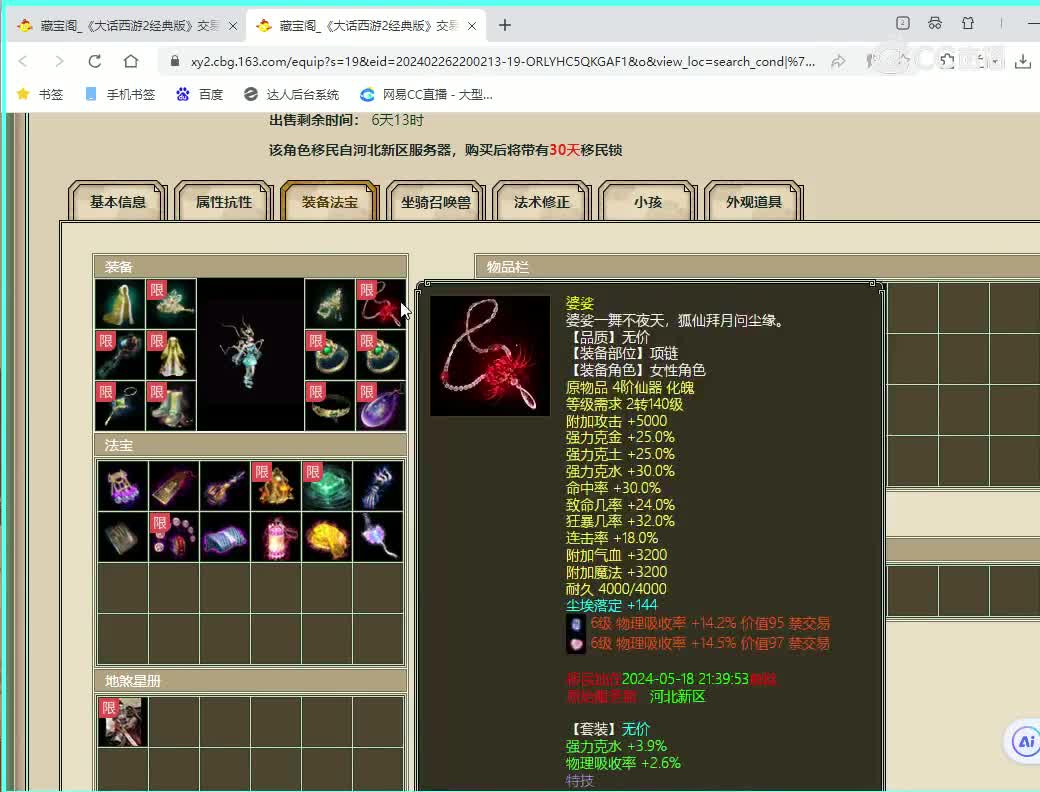Open a new browser tab
This screenshot has width=1040, height=792.
coord(505,25)
